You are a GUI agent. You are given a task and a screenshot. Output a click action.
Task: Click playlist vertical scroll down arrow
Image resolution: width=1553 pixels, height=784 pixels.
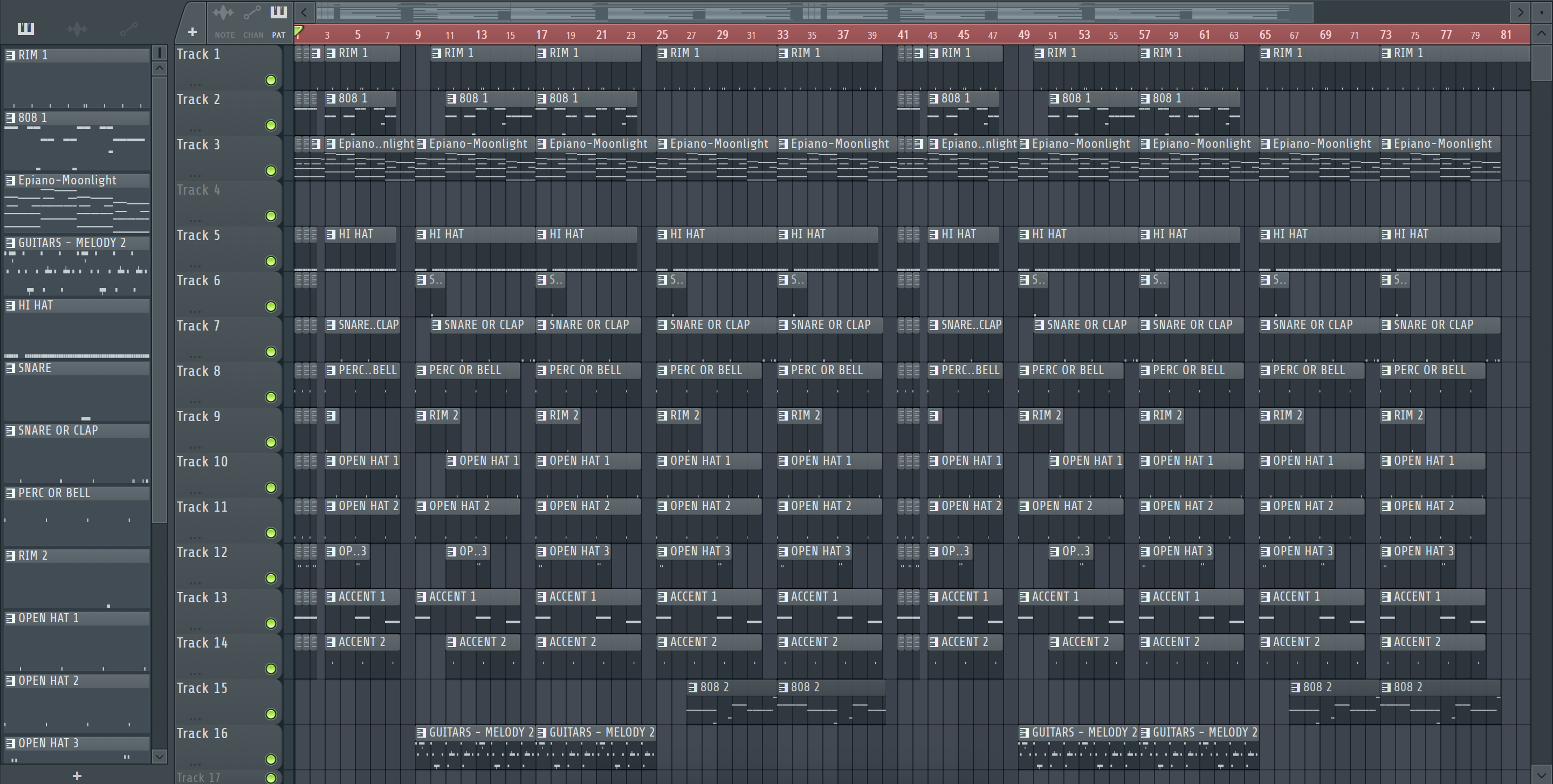pyautogui.click(x=1542, y=774)
